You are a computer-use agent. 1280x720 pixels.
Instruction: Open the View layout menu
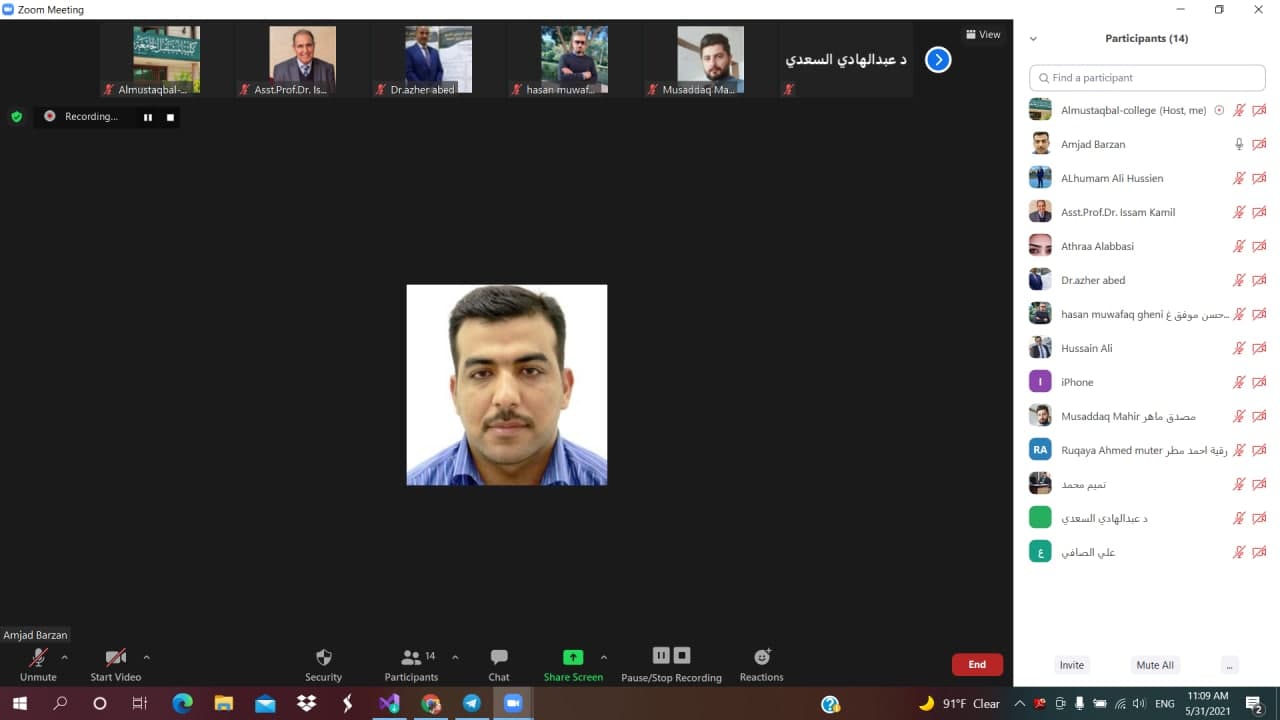983,34
